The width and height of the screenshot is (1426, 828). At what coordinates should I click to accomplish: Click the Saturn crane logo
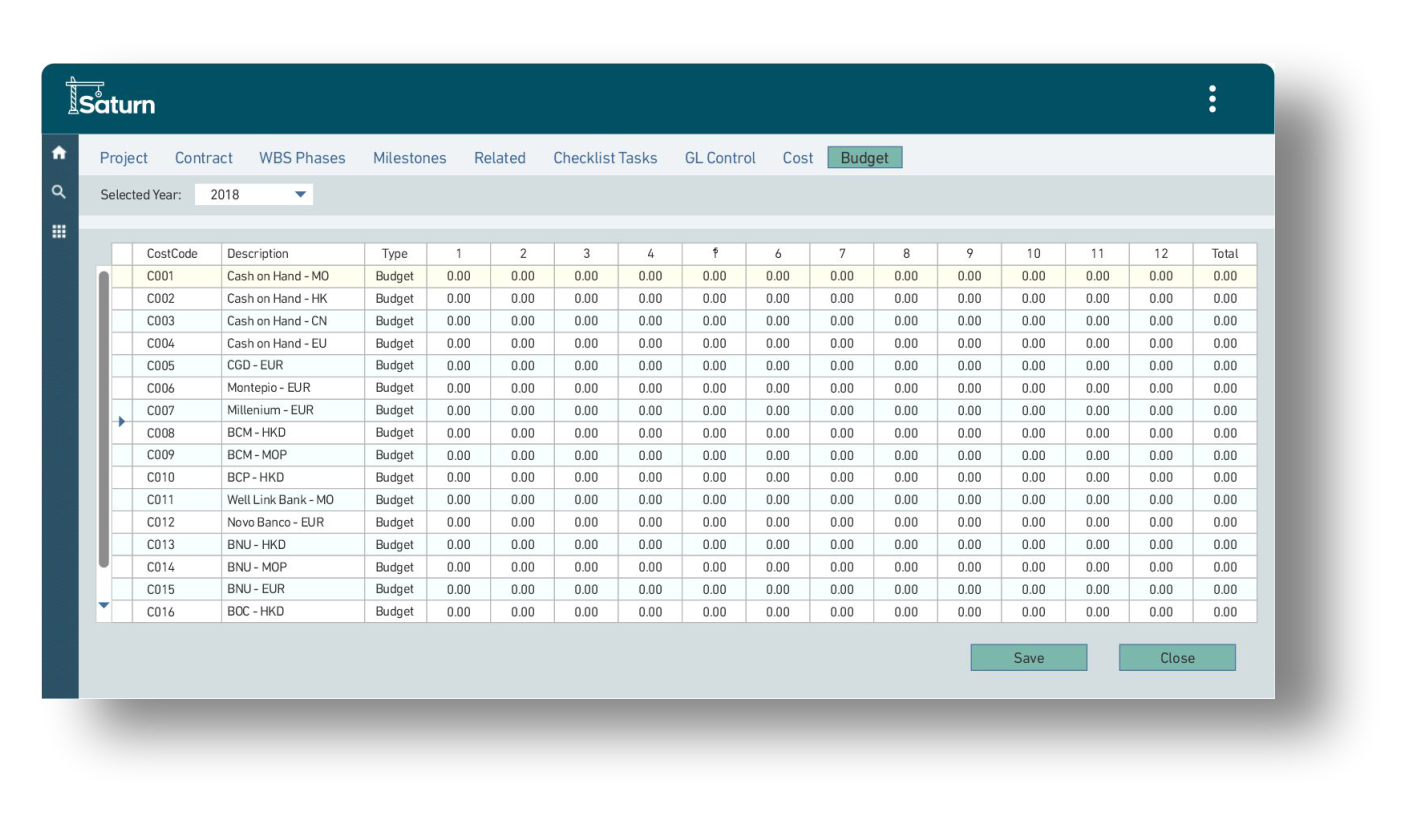pyautogui.click(x=110, y=97)
